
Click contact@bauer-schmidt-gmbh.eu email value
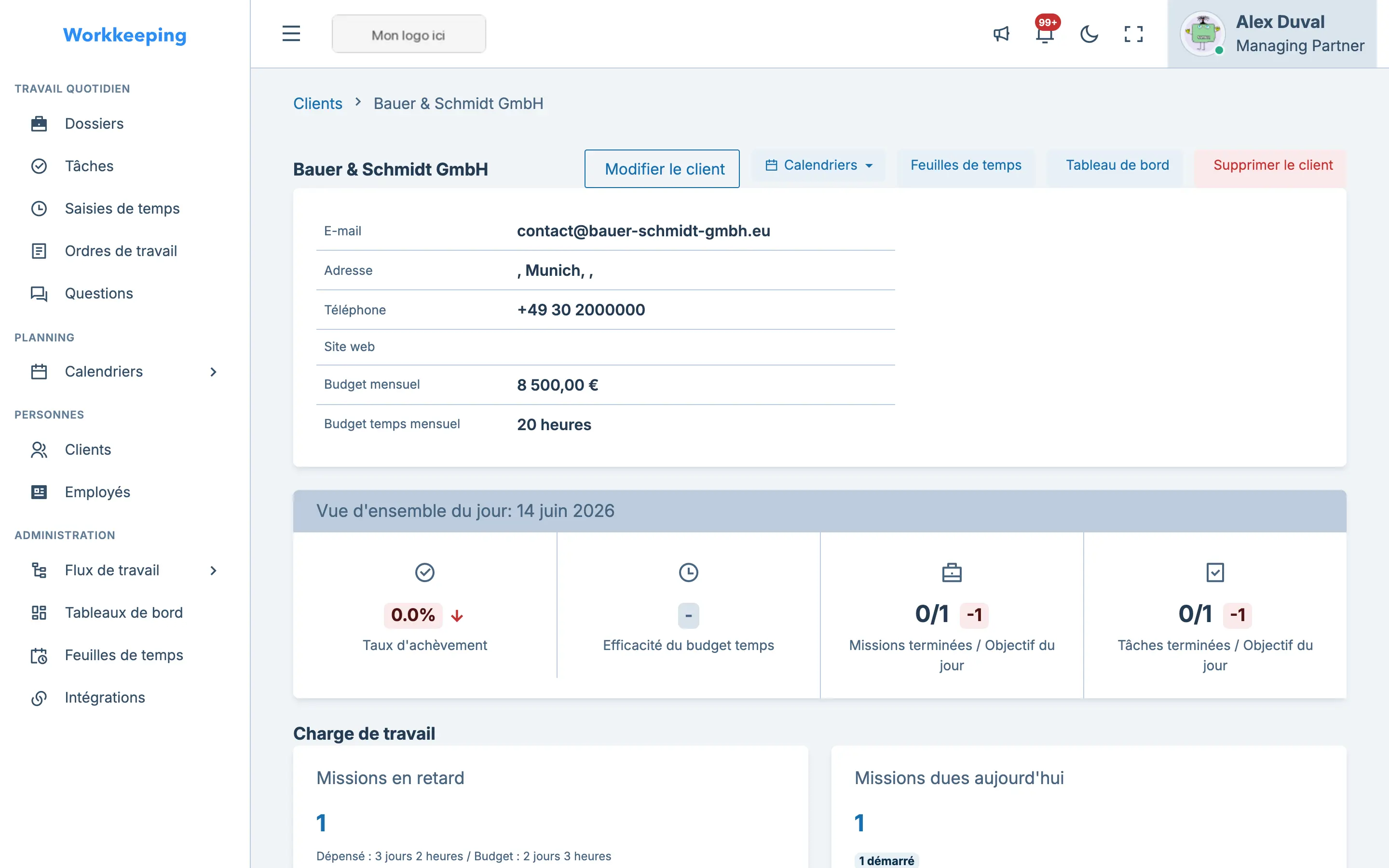pos(643,231)
